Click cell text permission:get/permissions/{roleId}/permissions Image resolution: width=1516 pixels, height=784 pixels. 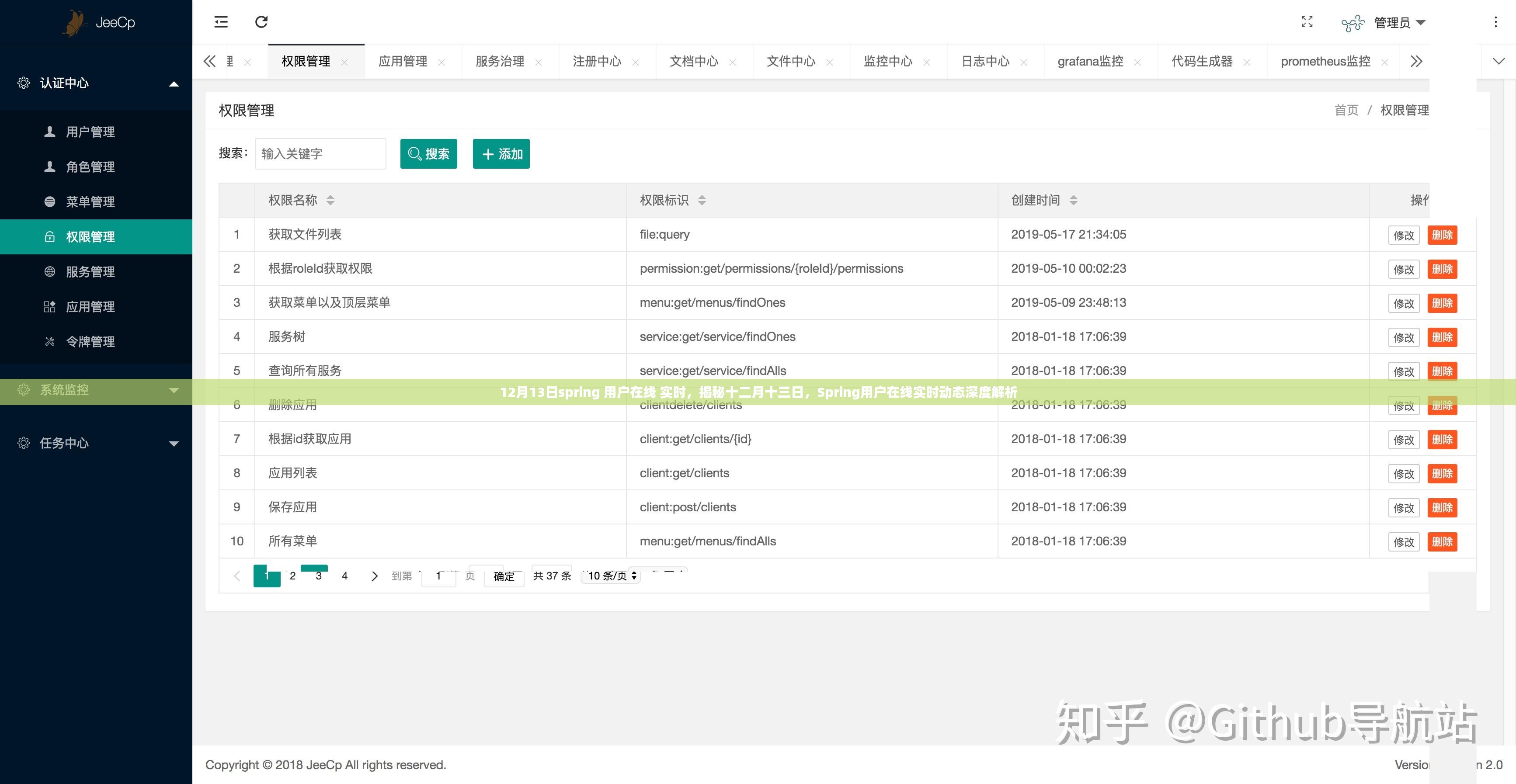tap(771, 269)
